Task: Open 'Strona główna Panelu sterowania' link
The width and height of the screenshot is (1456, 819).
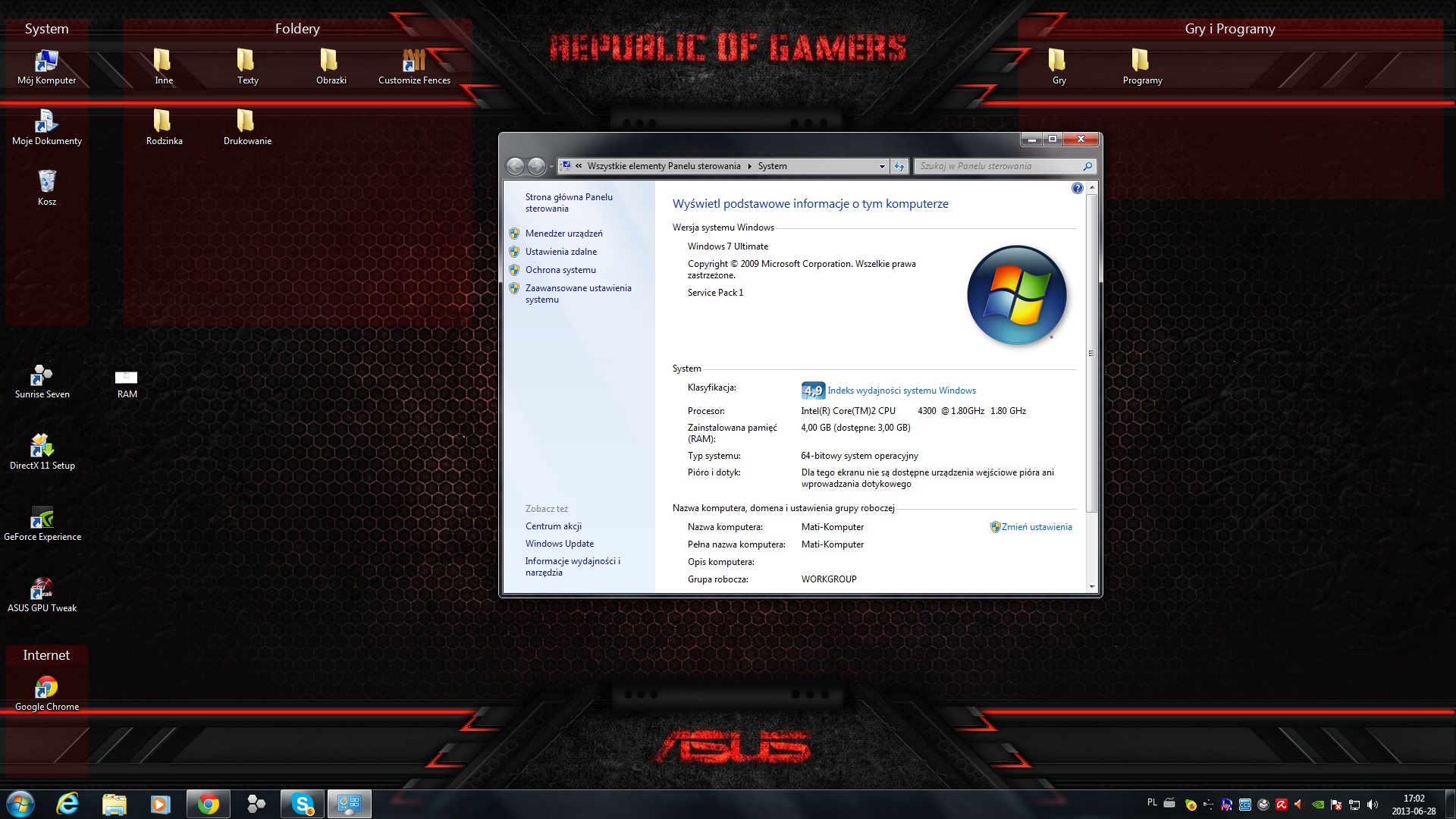Action: click(569, 202)
